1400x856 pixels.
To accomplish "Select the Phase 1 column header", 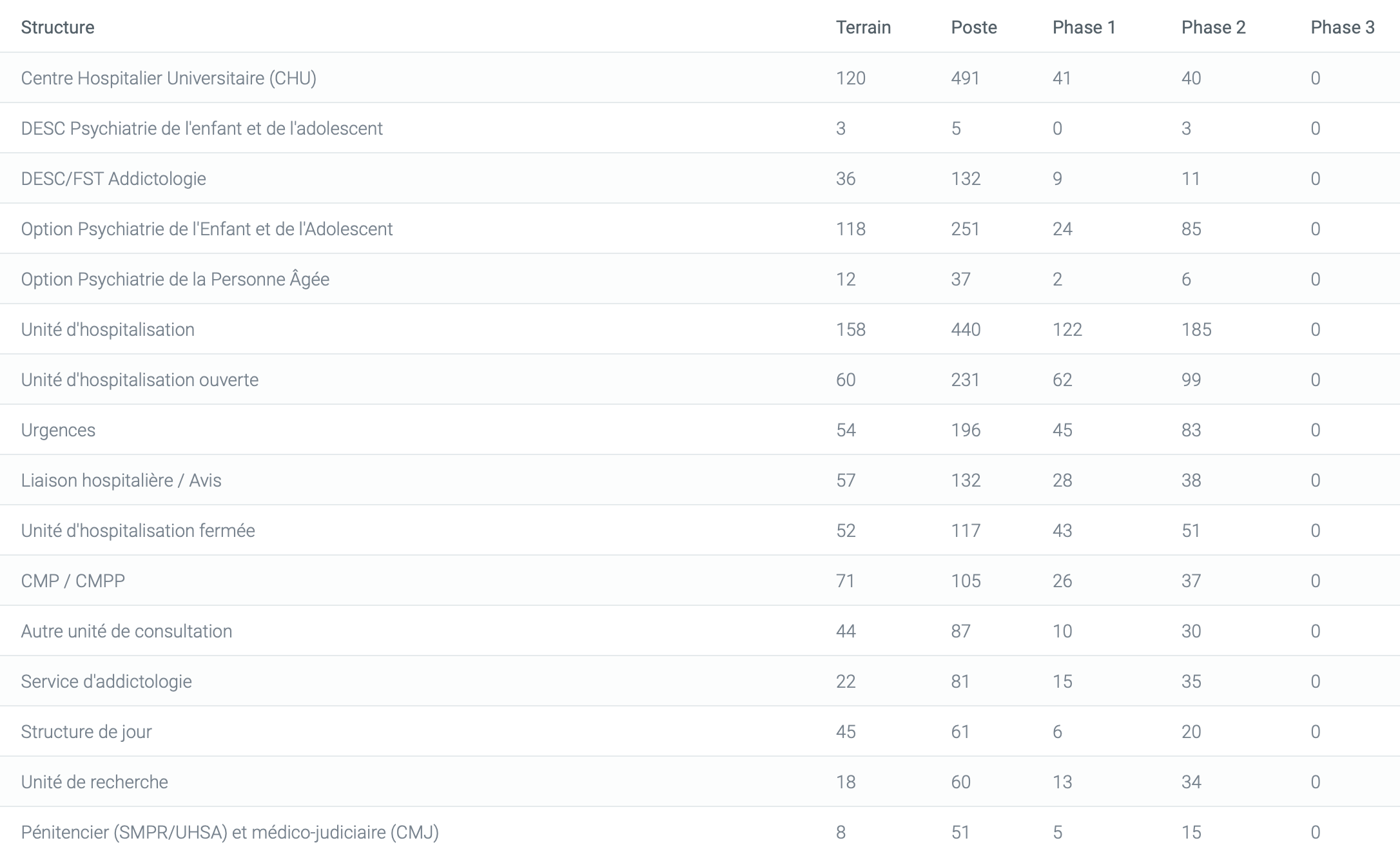I will tap(1084, 27).
